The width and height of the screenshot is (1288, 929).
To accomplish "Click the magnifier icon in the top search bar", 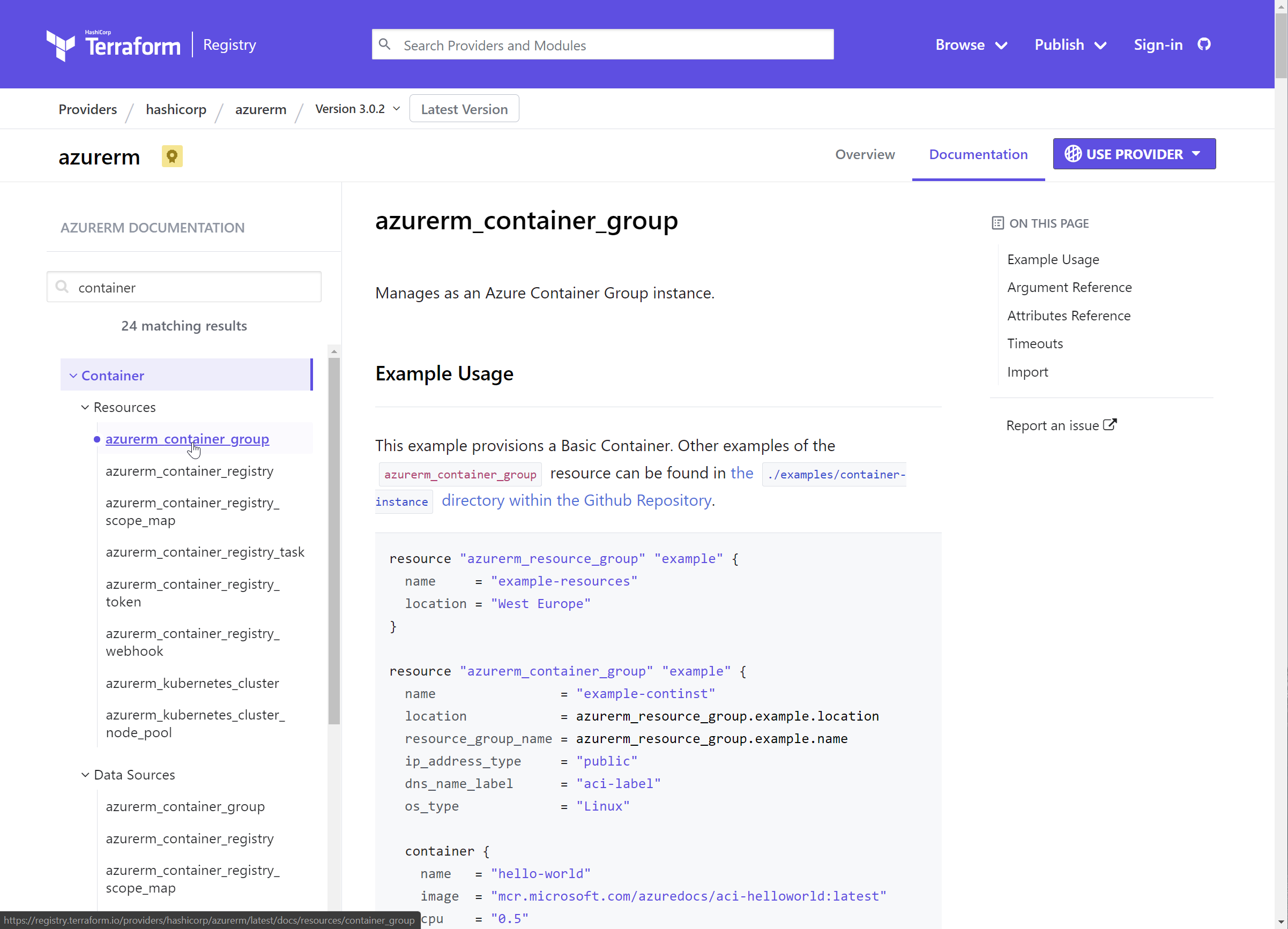I will pyautogui.click(x=385, y=44).
